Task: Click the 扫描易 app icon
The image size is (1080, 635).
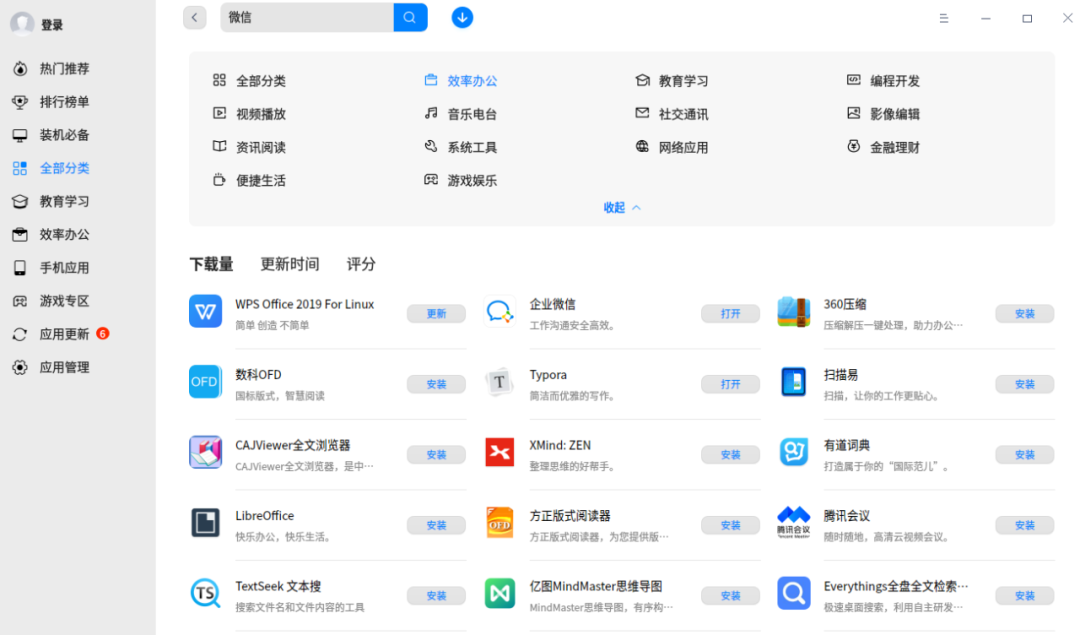Action: coord(793,382)
